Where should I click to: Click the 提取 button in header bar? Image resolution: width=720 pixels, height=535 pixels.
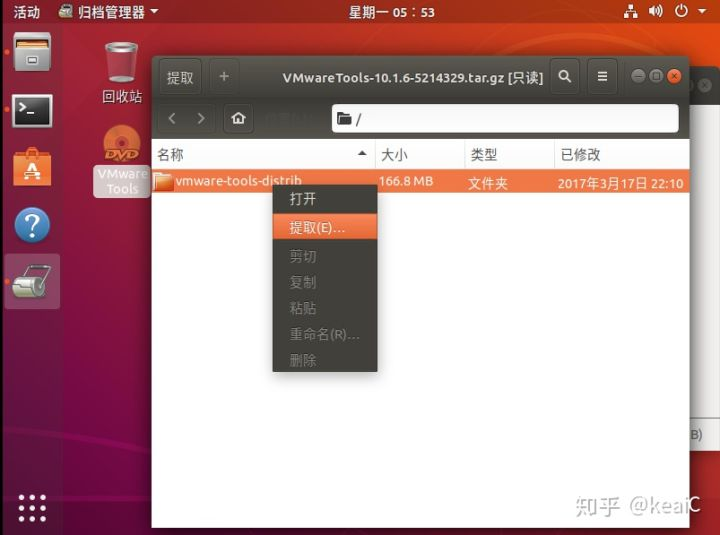click(x=180, y=77)
